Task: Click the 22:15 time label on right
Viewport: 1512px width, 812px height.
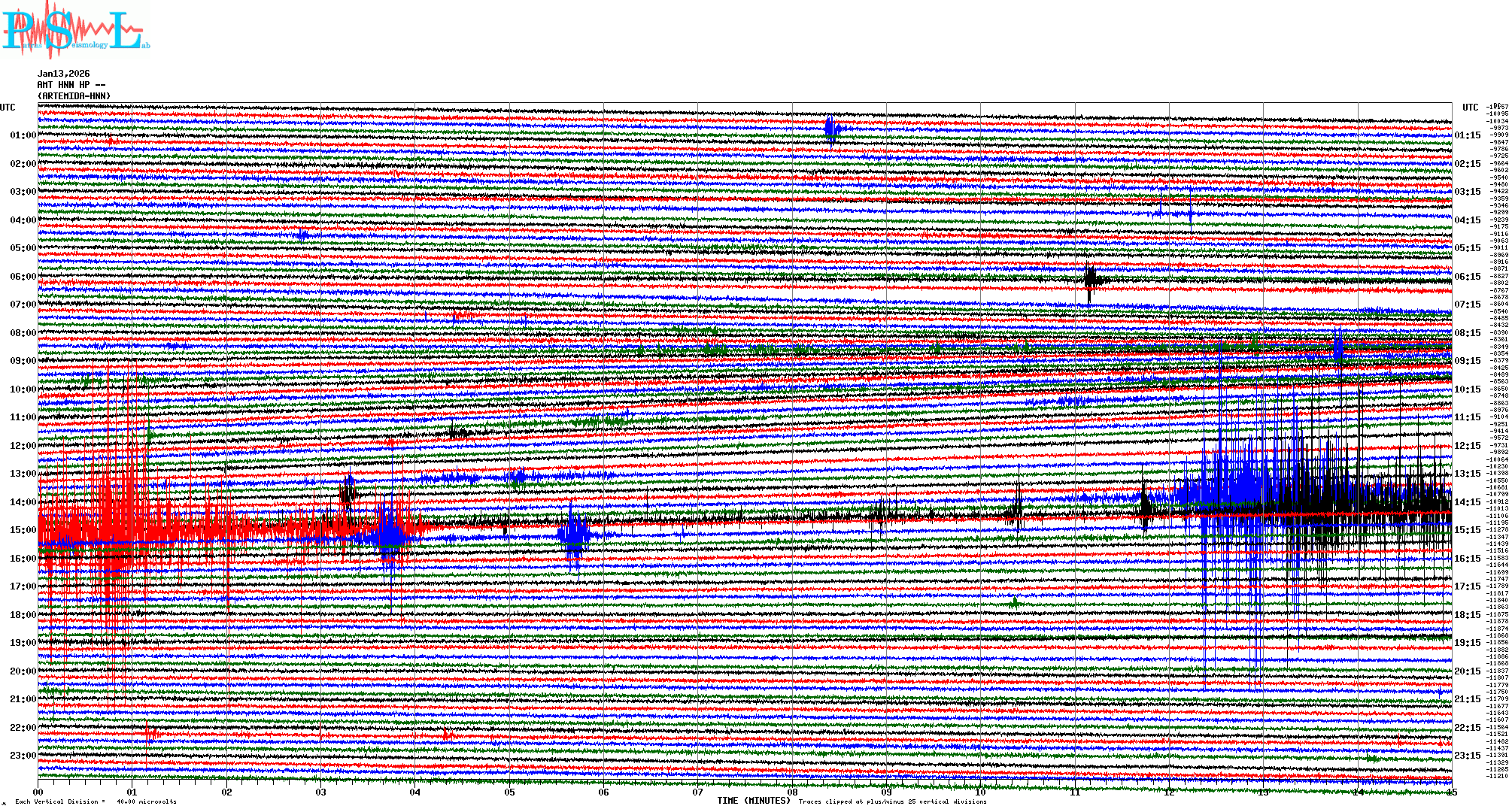Action: 1467,728
